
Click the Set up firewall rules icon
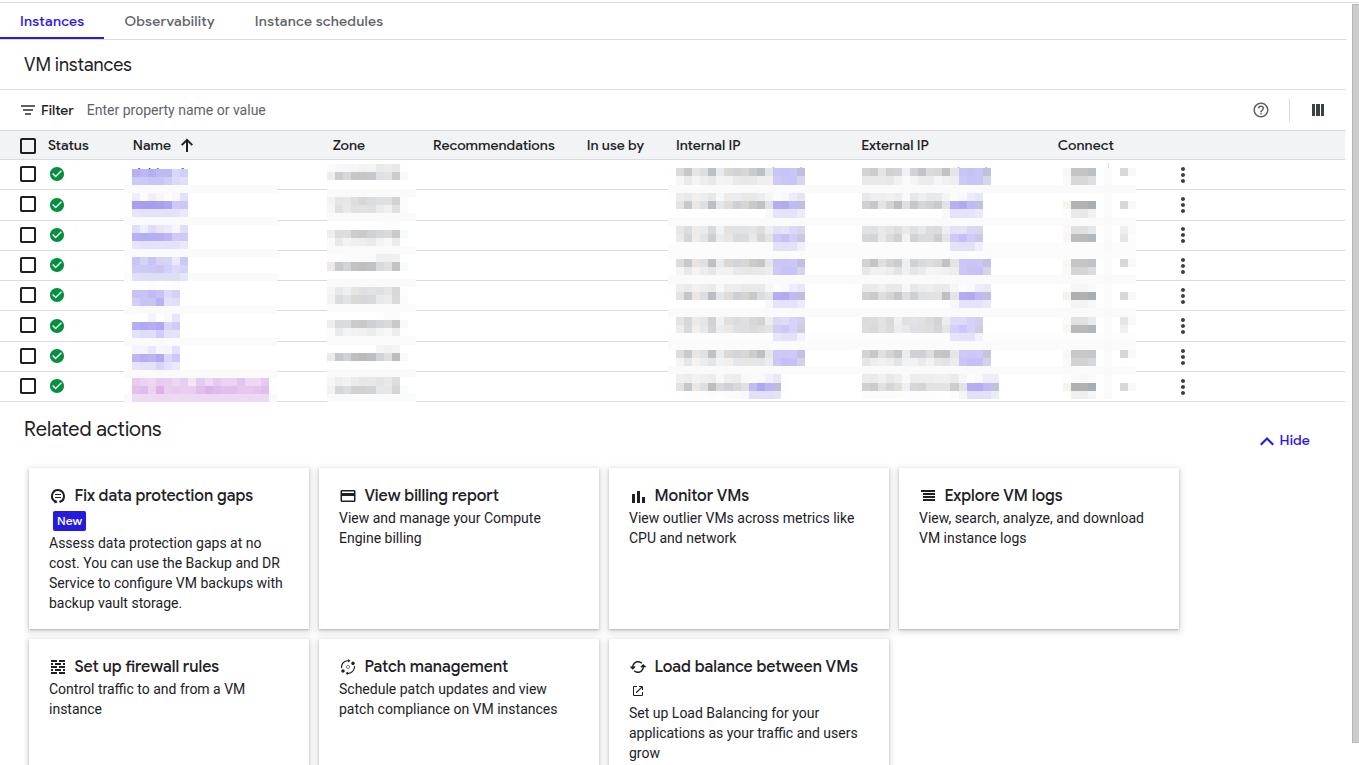pyautogui.click(x=58, y=667)
